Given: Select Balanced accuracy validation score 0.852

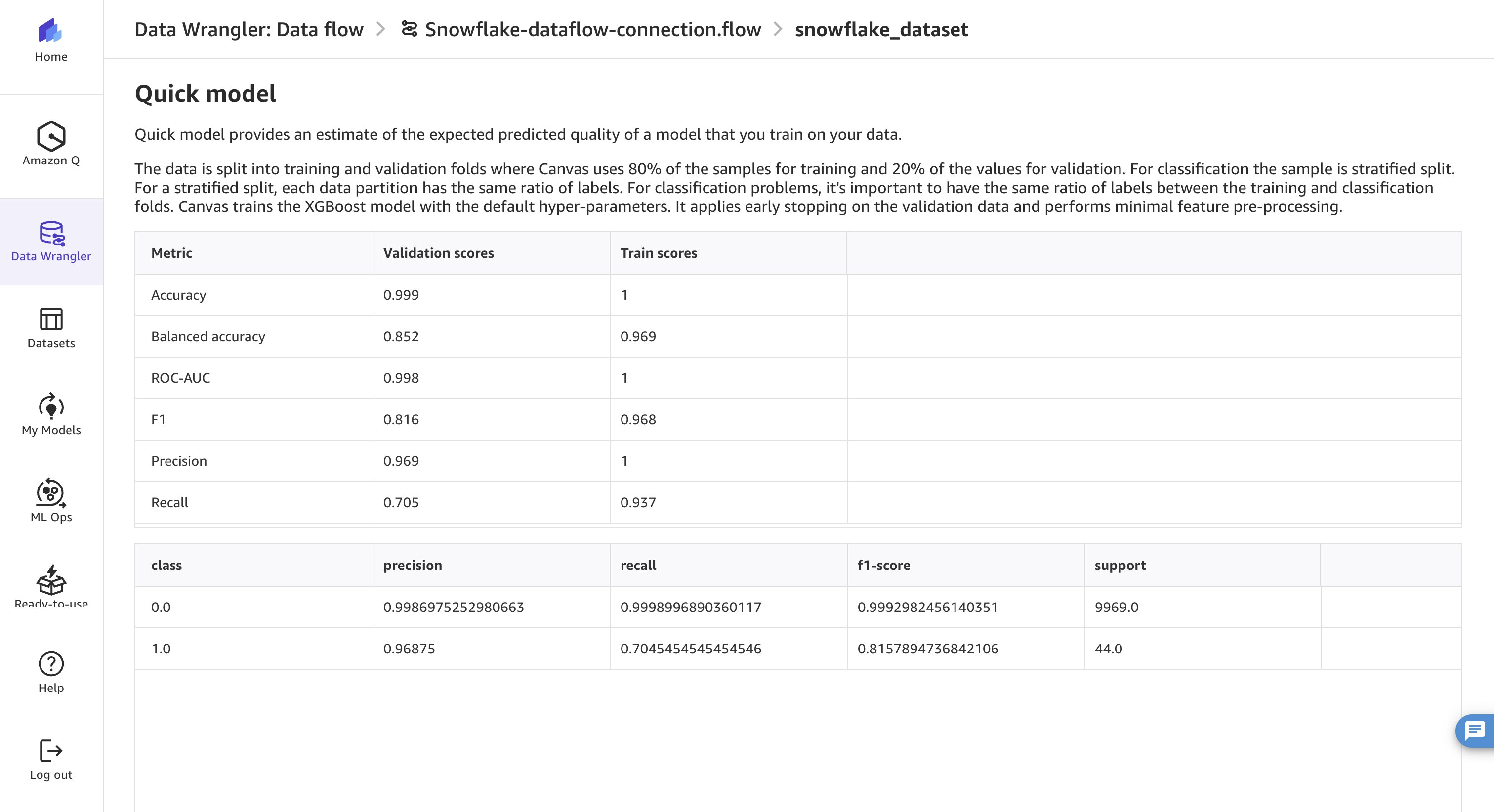Looking at the screenshot, I should click(401, 336).
